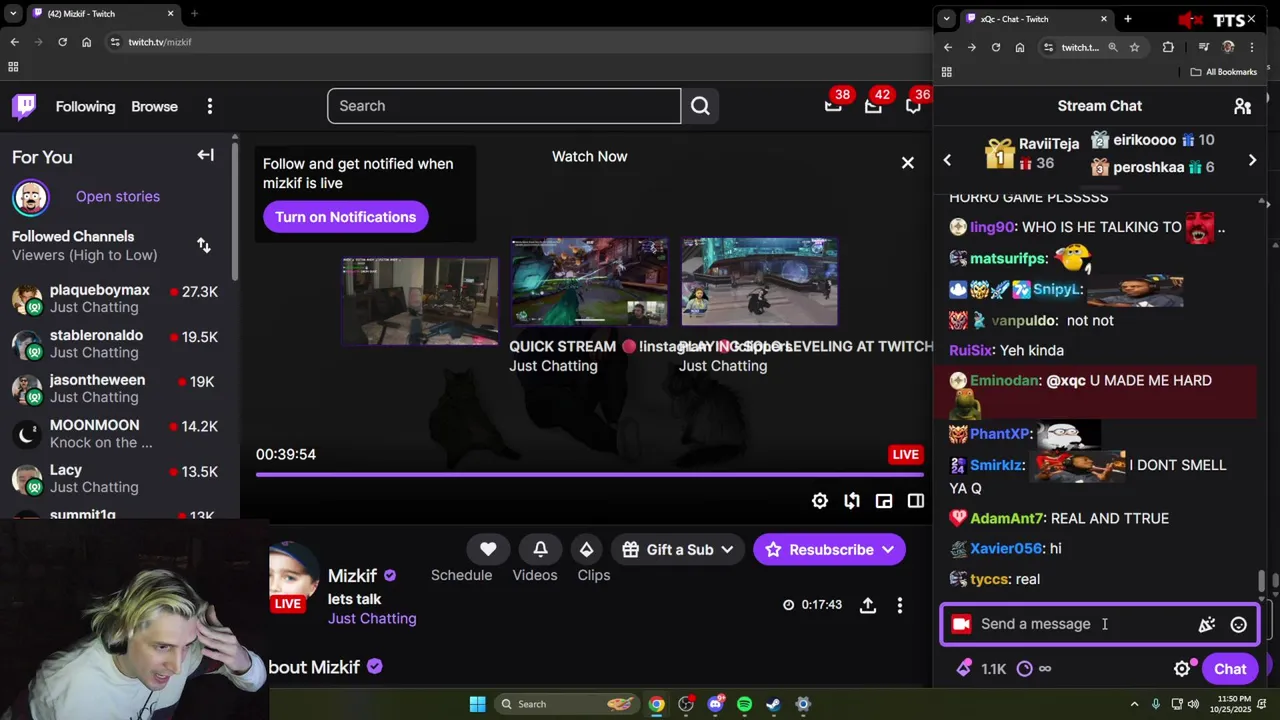
Task: Share the Mizkif stream
Action: tap(868, 605)
